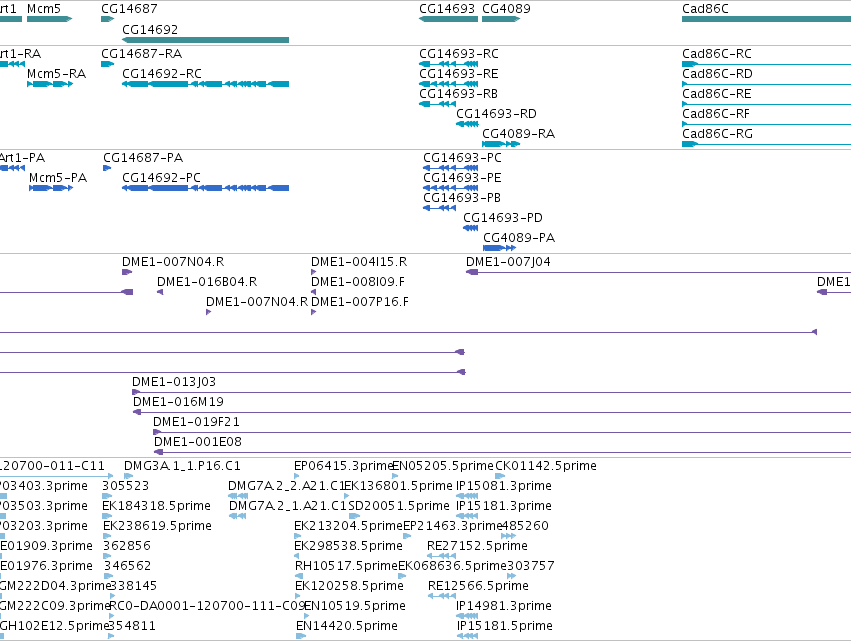
Task: Select protein CG4089-PA
Action: 499,248
